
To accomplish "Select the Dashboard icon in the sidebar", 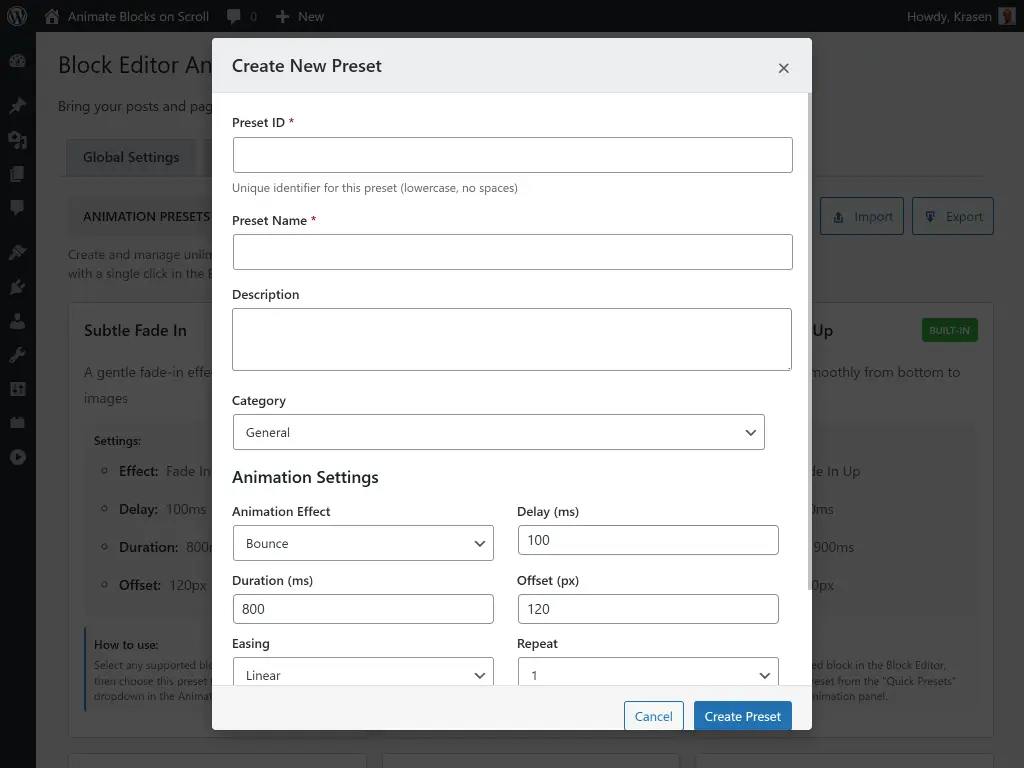I will pyautogui.click(x=17, y=61).
